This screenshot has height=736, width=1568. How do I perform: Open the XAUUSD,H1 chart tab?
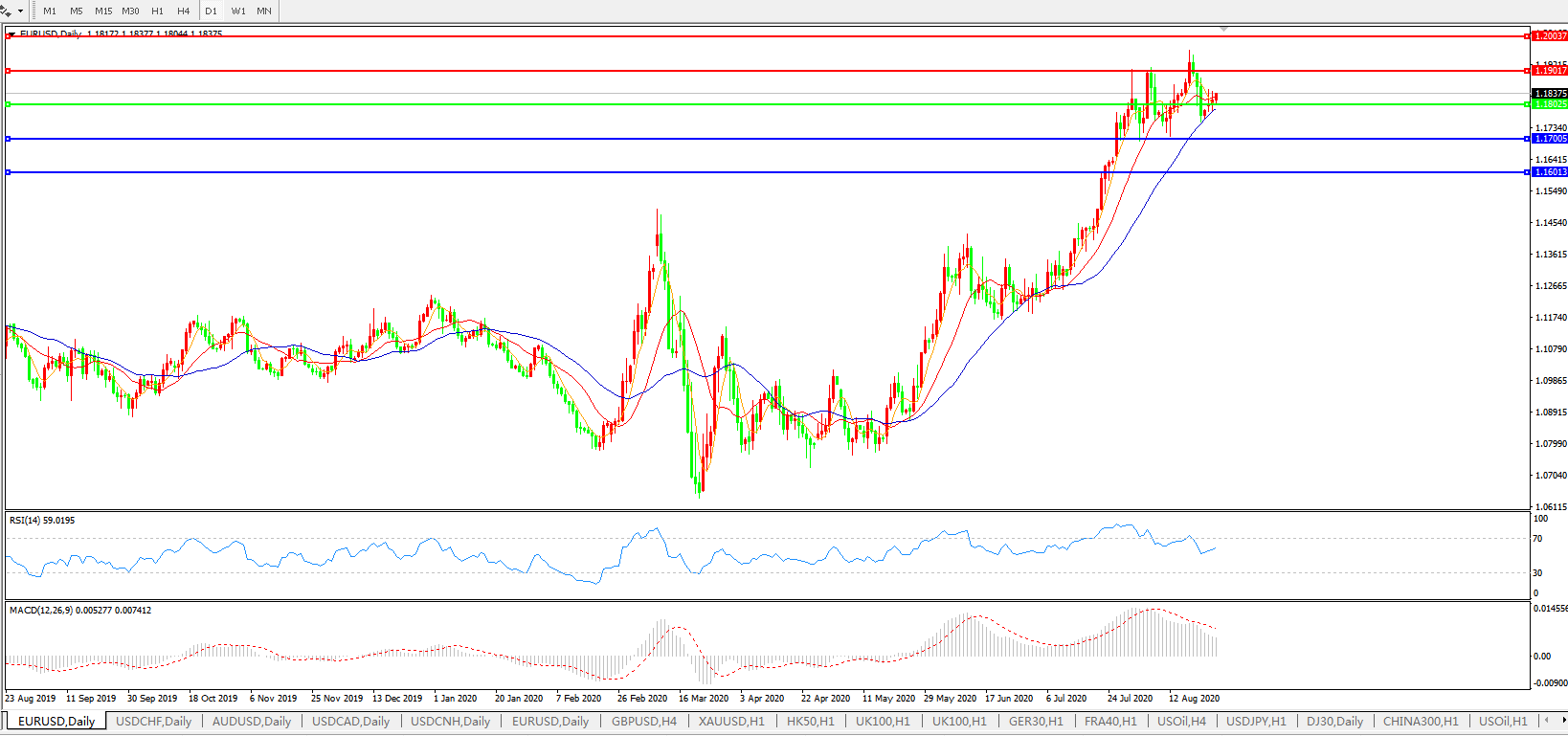coord(731,722)
